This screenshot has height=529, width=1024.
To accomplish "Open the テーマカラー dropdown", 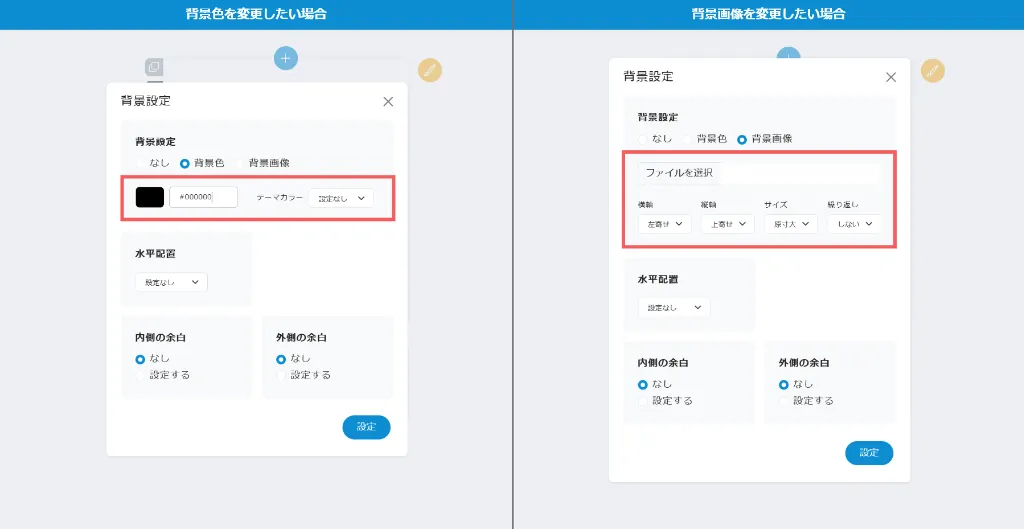I will point(341,198).
